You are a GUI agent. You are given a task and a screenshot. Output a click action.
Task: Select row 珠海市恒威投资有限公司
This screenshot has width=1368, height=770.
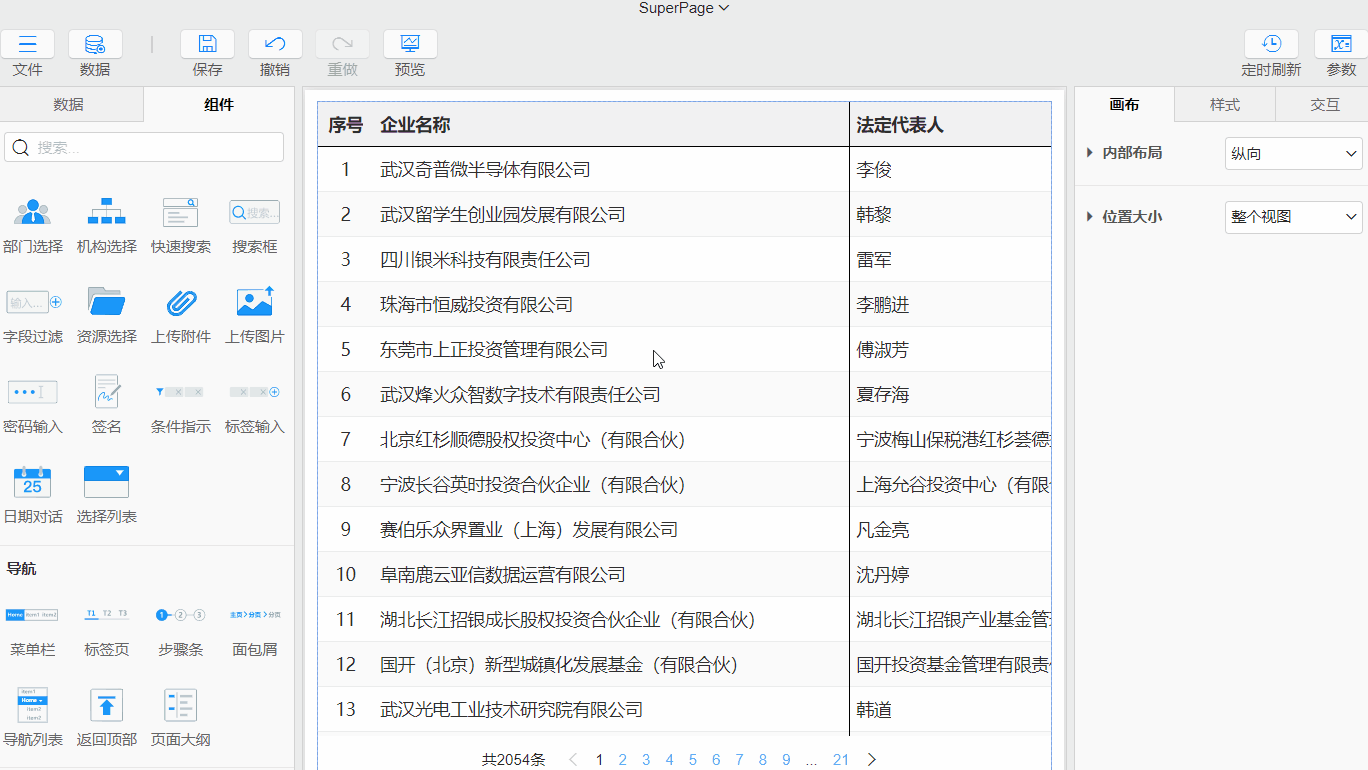tap(684, 305)
